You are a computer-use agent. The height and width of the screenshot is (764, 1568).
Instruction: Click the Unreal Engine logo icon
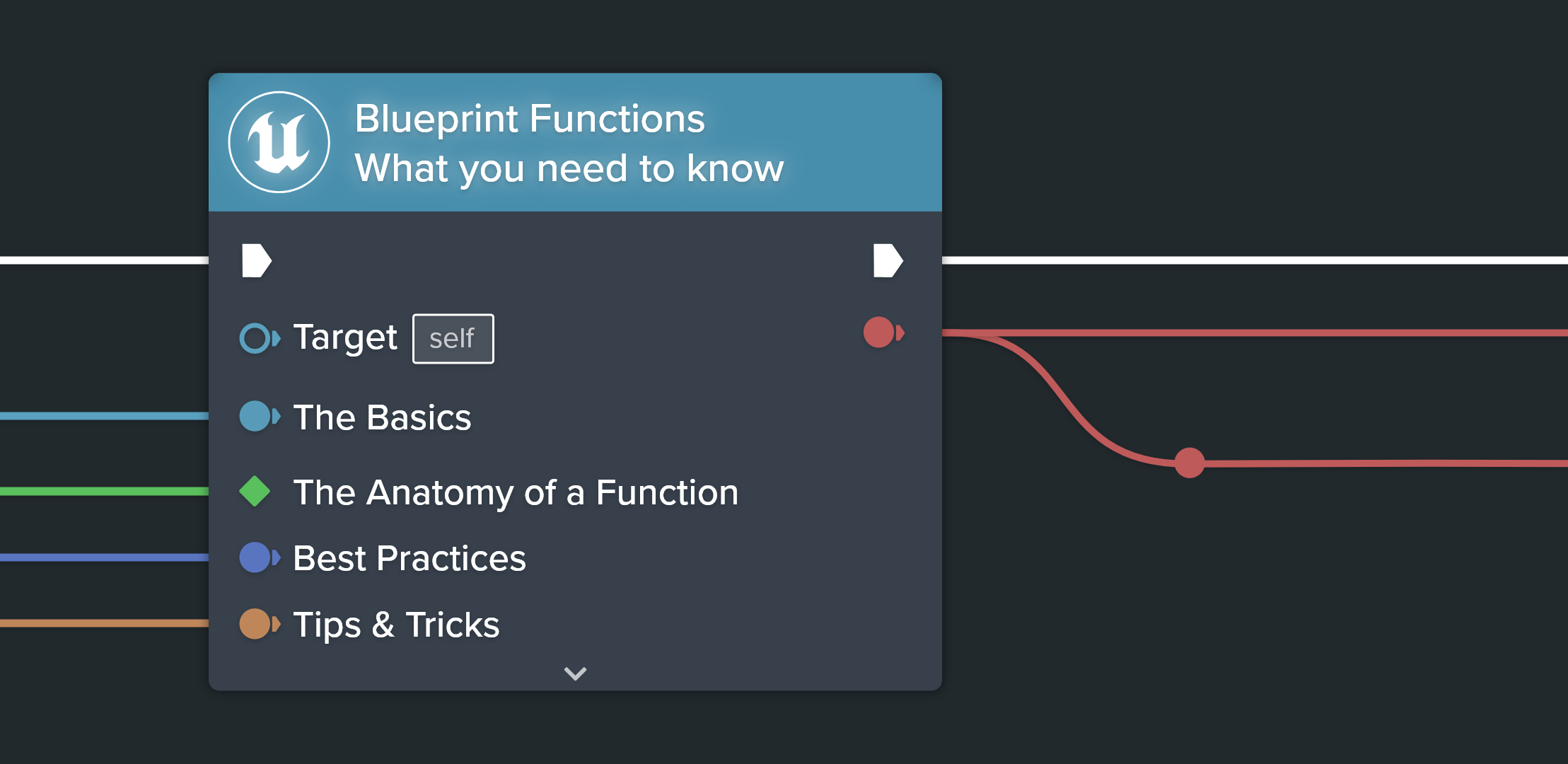point(279,142)
